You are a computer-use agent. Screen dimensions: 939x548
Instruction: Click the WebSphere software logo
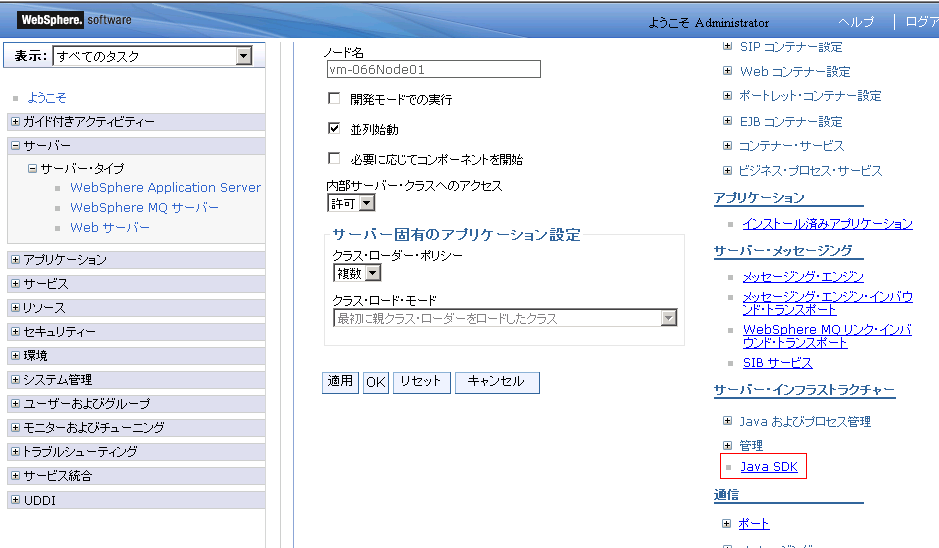(x=75, y=20)
